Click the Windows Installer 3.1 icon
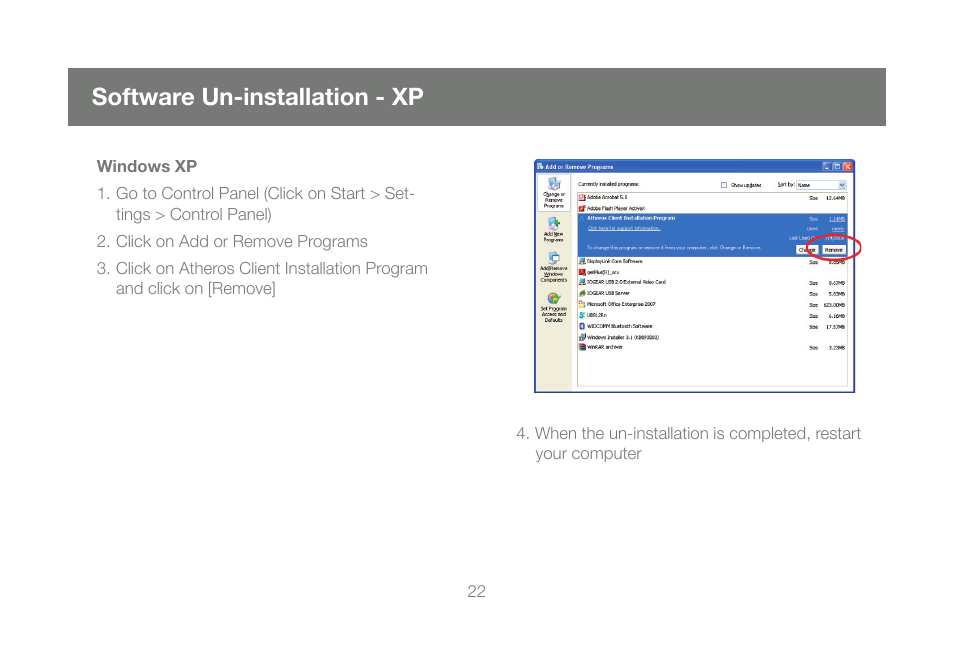The height and width of the screenshot is (665, 954). point(582,337)
